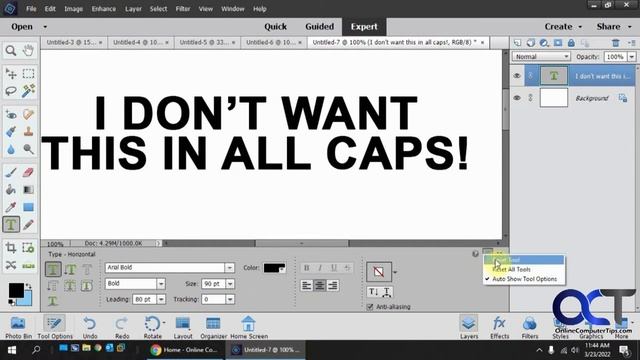Set center text alignment
Image resolution: width=640 pixels, height=360 pixels.
click(x=320, y=285)
